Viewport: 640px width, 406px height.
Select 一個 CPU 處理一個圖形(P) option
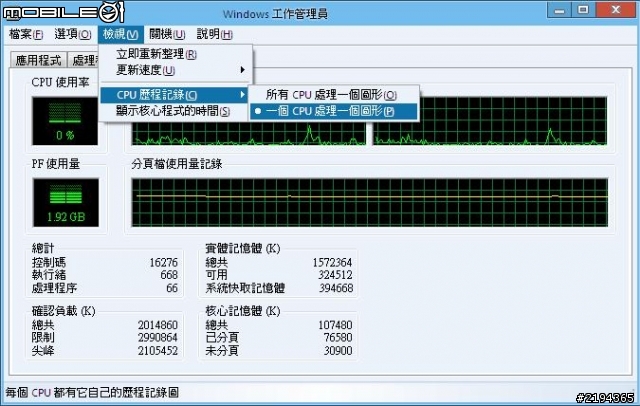(x=334, y=111)
